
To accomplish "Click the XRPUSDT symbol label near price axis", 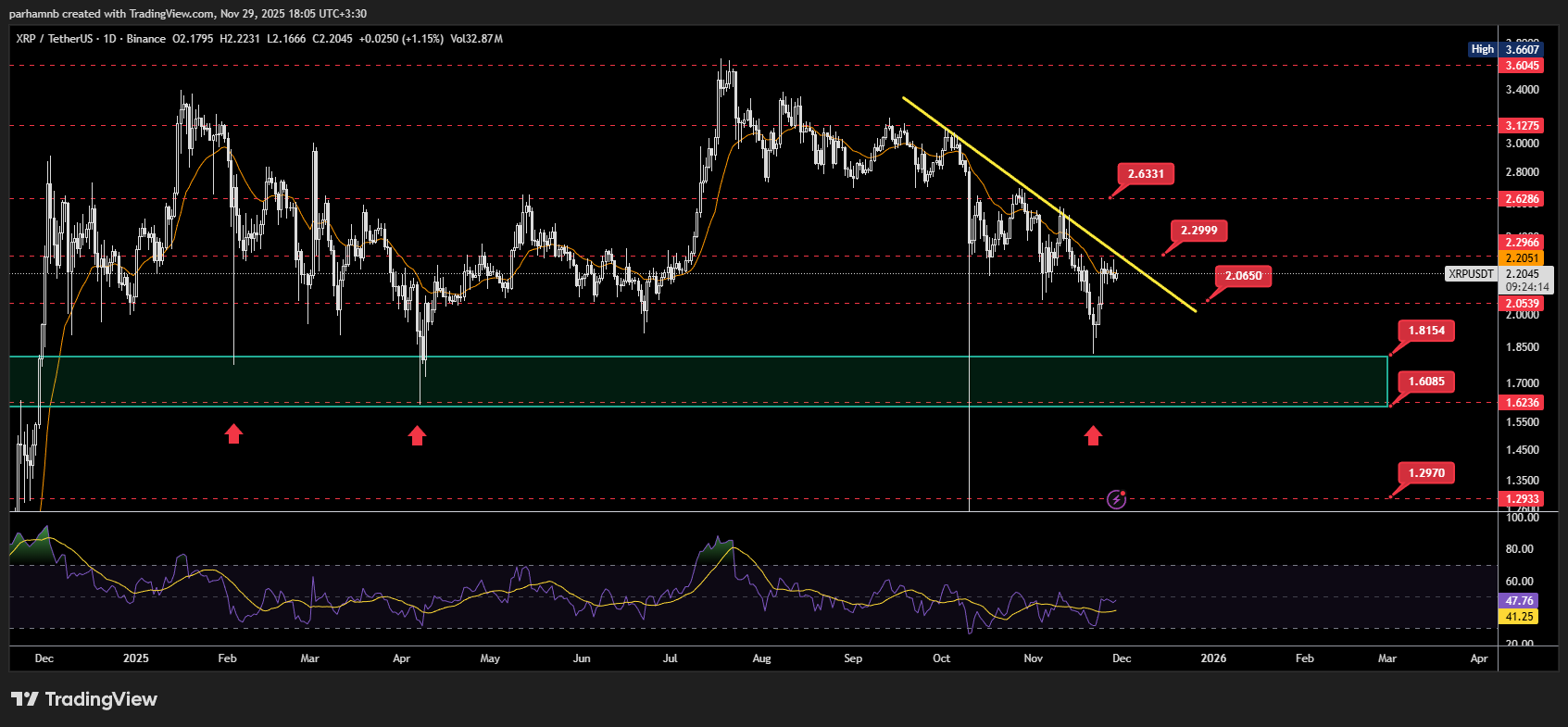I will click(1471, 274).
